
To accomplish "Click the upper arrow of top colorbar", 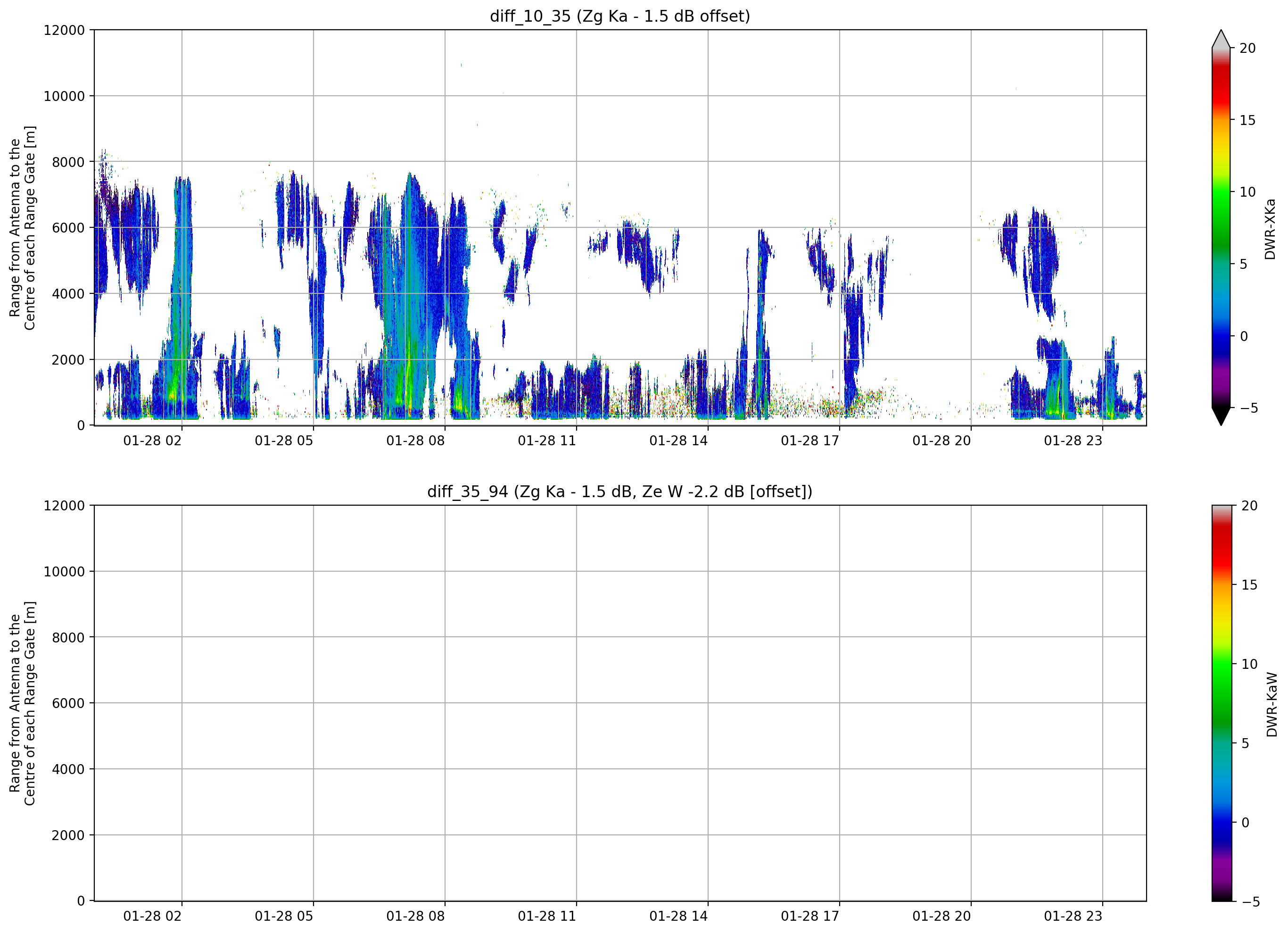I will tap(1221, 39).
